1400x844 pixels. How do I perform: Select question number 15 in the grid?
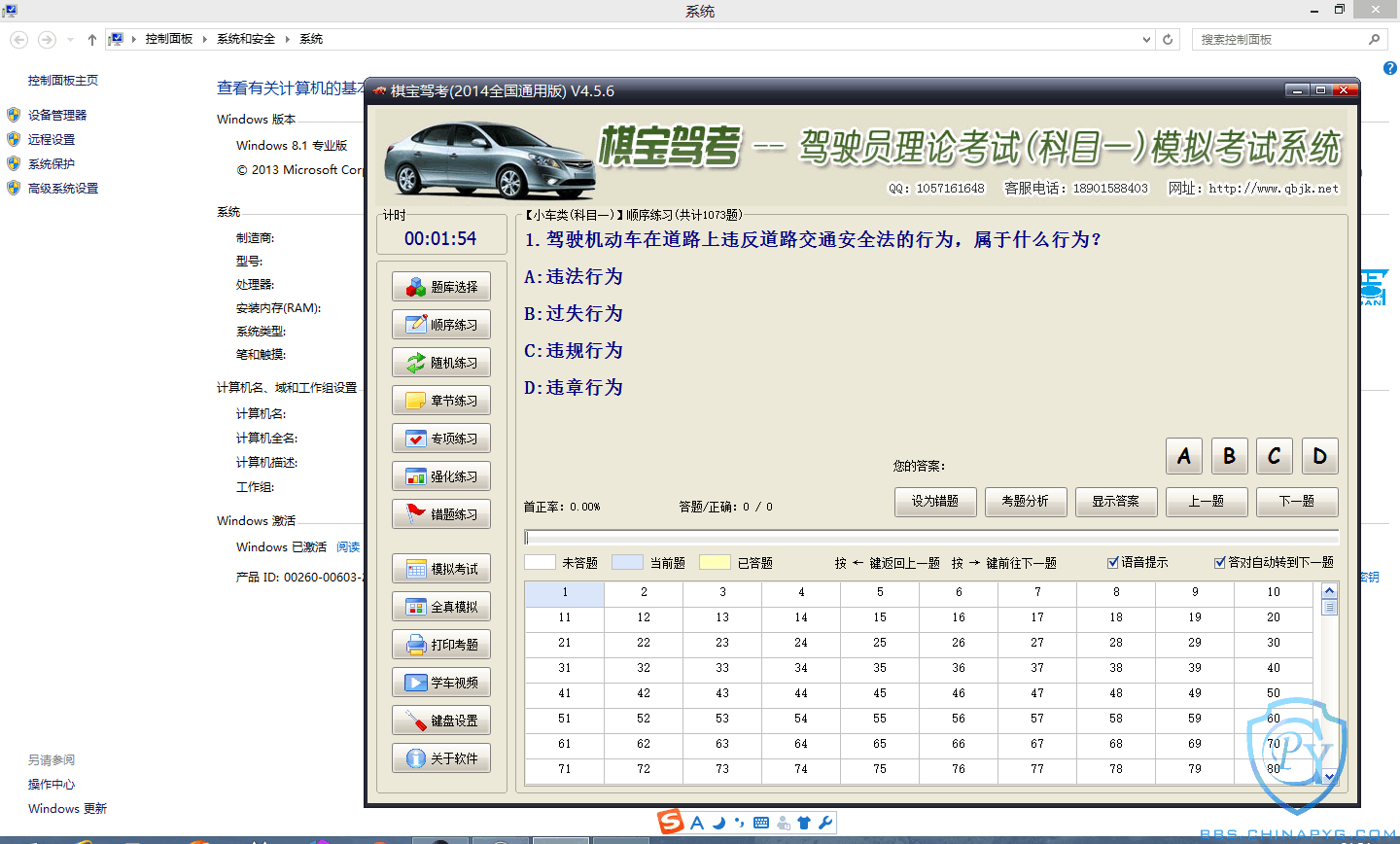coord(880,617)
